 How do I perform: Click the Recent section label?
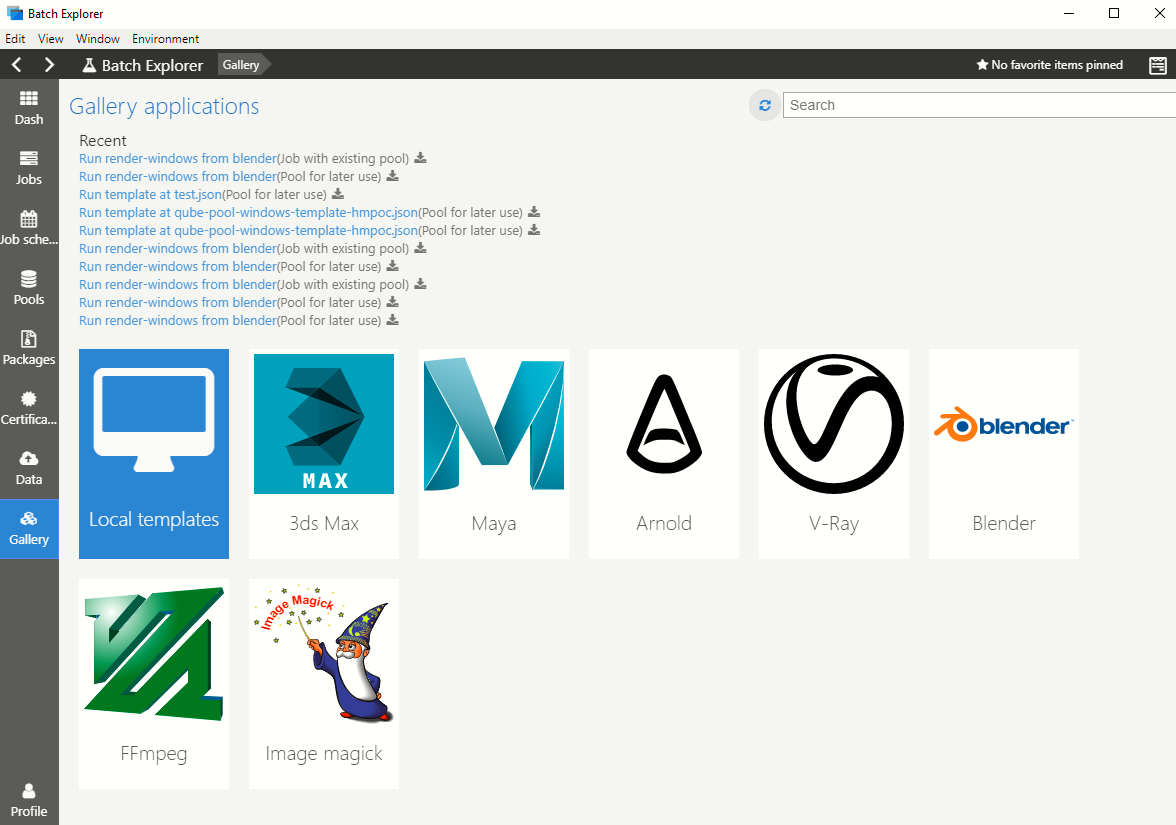(x=103, y=141)
